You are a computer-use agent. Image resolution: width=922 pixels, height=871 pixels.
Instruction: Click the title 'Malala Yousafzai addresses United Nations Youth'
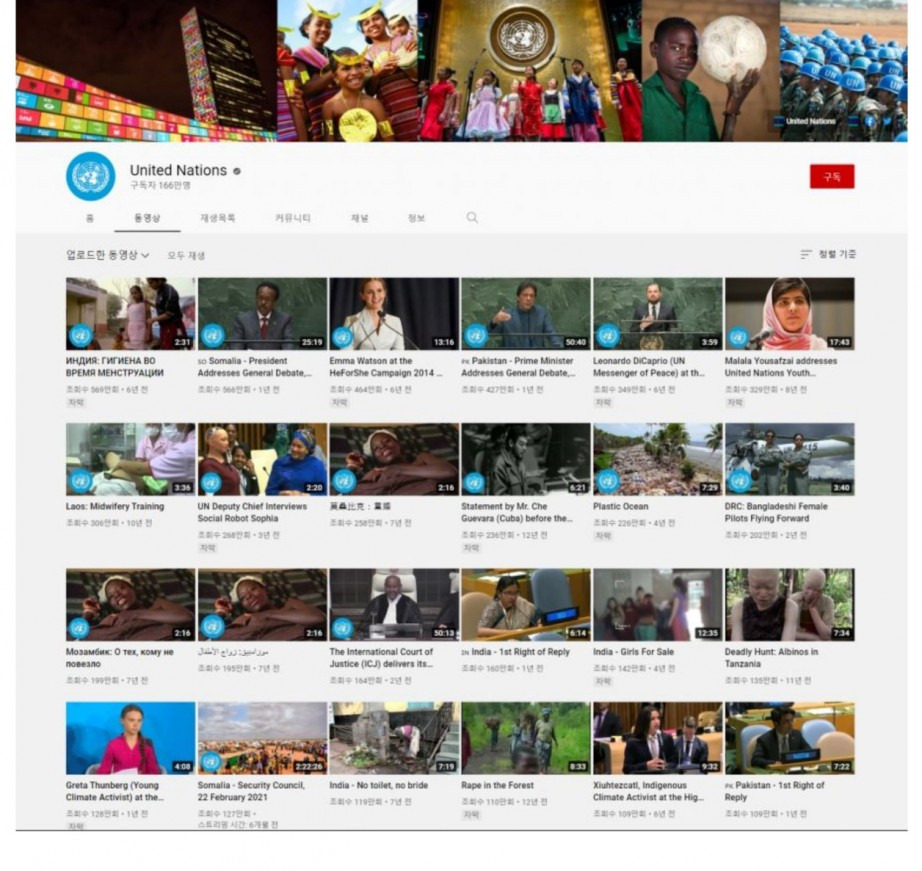tap(781, 367)
